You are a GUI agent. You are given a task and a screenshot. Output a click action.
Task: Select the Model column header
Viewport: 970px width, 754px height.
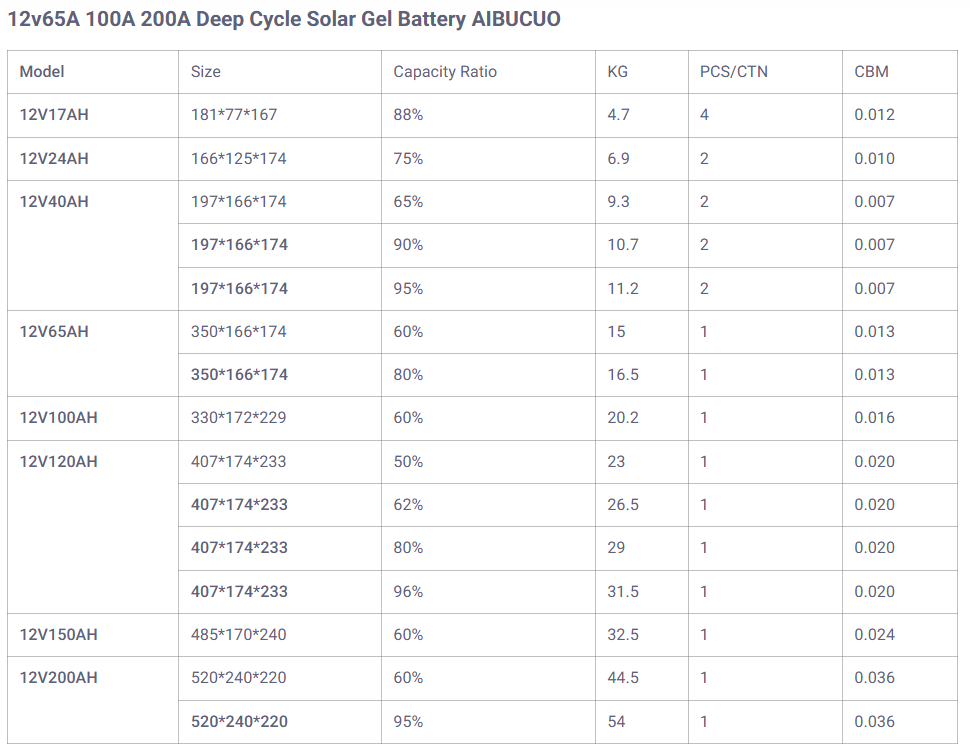(42, 72)
